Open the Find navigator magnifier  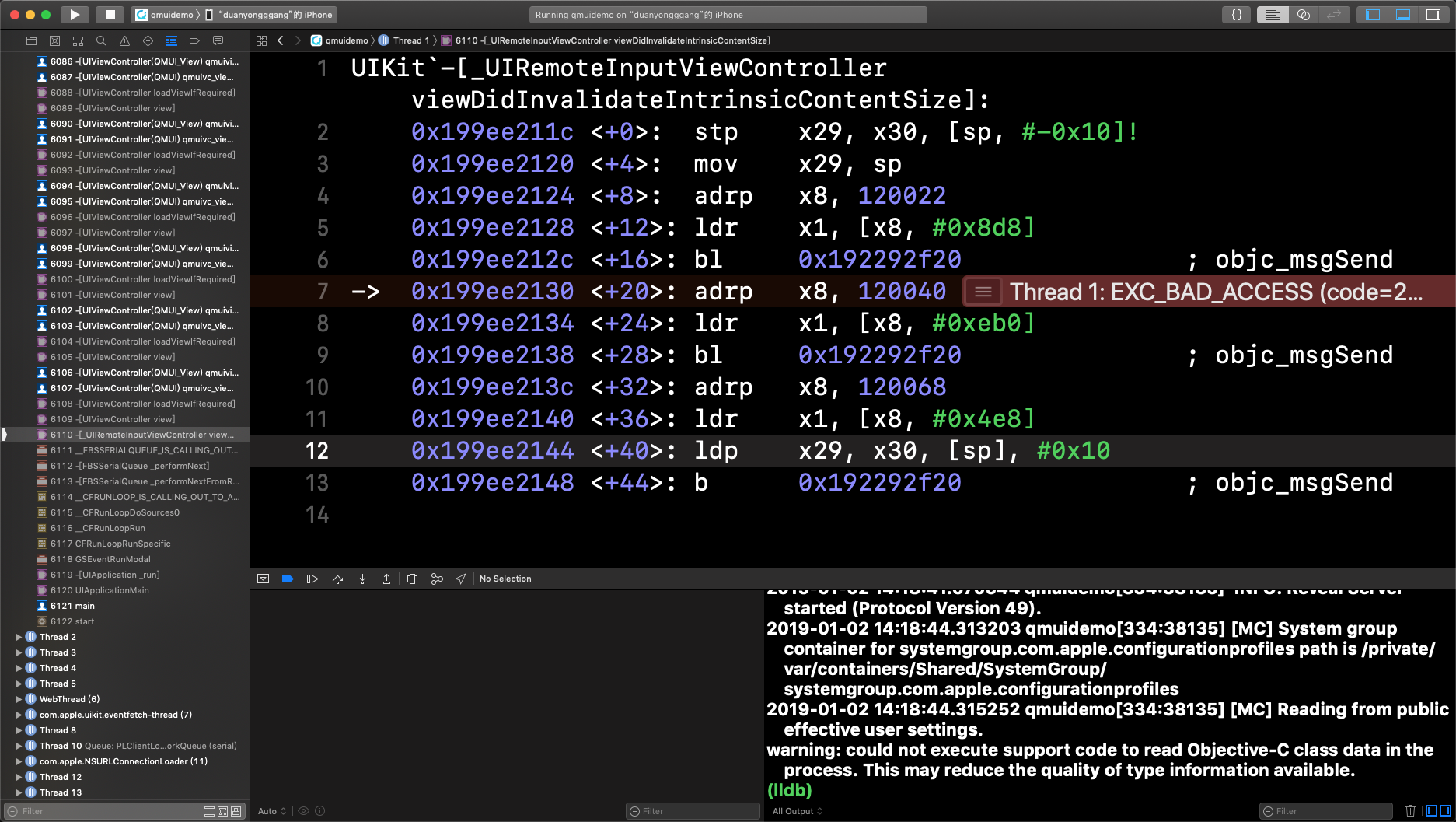click(101, 40)
